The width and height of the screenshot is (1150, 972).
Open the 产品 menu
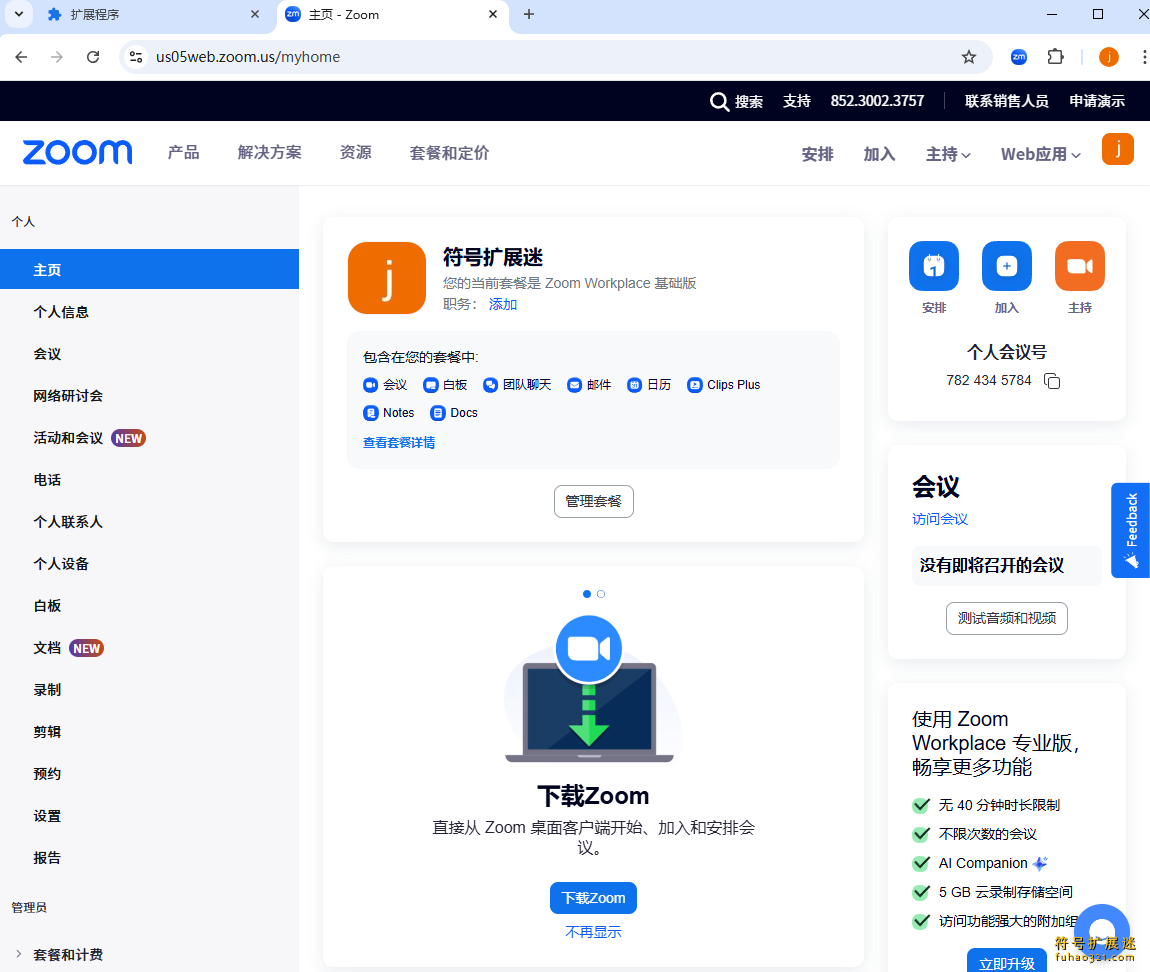183,153
